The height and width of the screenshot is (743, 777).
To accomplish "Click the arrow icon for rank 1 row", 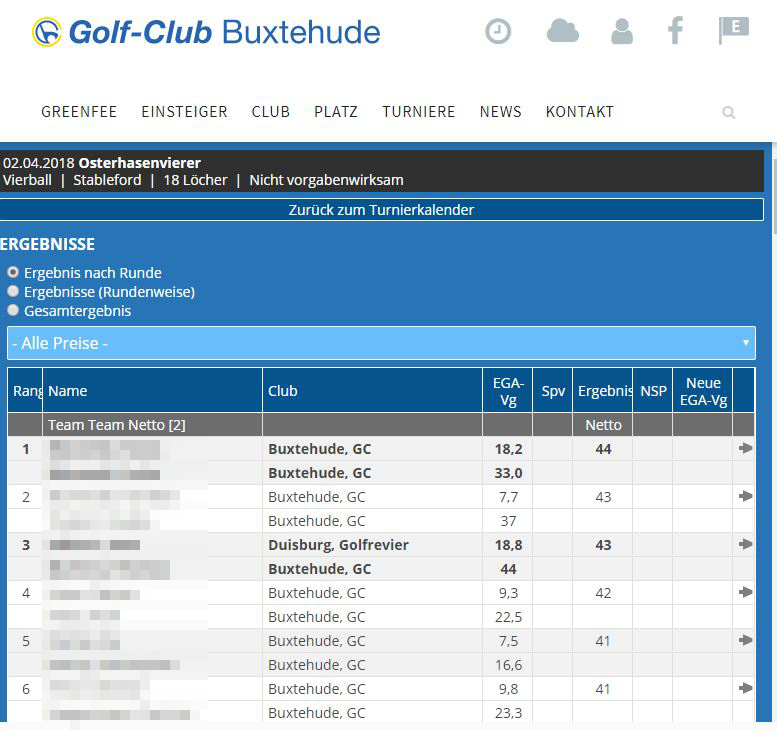I will pyautogui.click(x=745, y=448).
